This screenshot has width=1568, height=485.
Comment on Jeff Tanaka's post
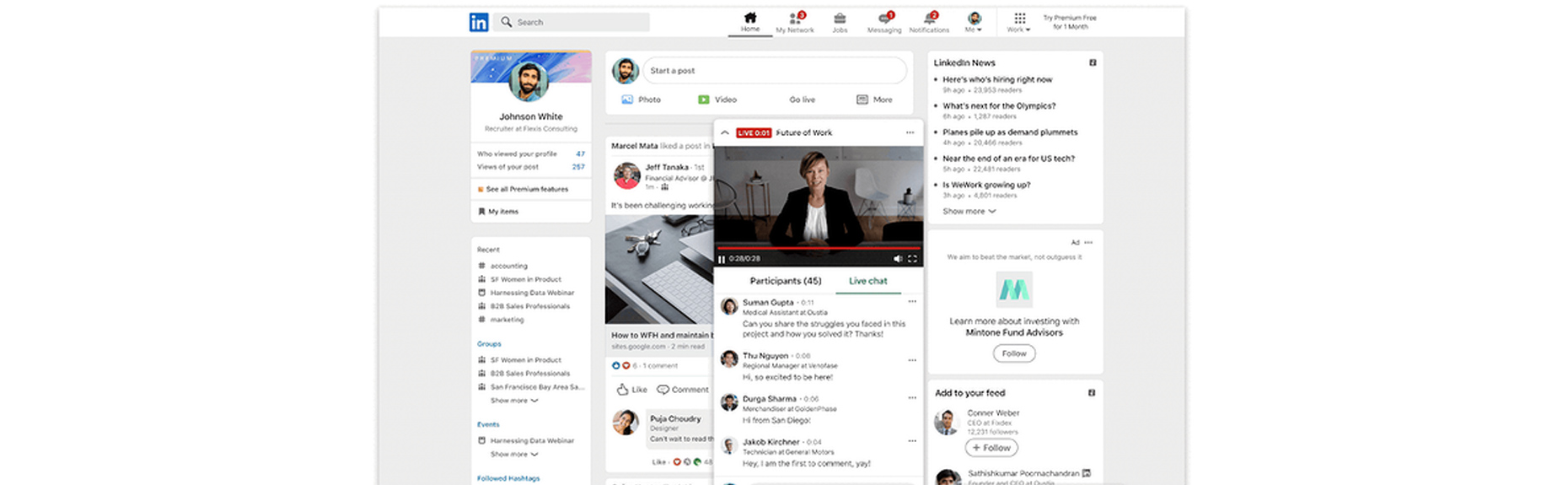683,390
